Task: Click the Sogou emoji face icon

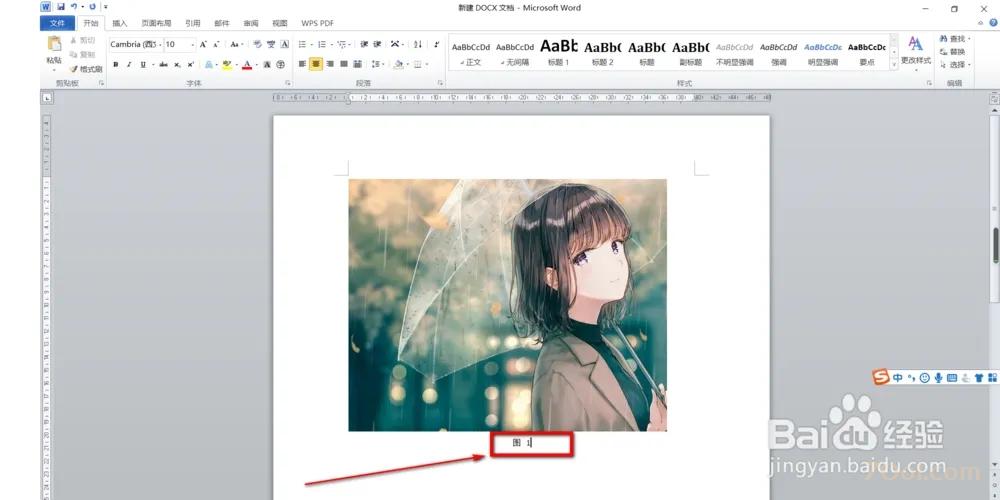Action: 925,378
